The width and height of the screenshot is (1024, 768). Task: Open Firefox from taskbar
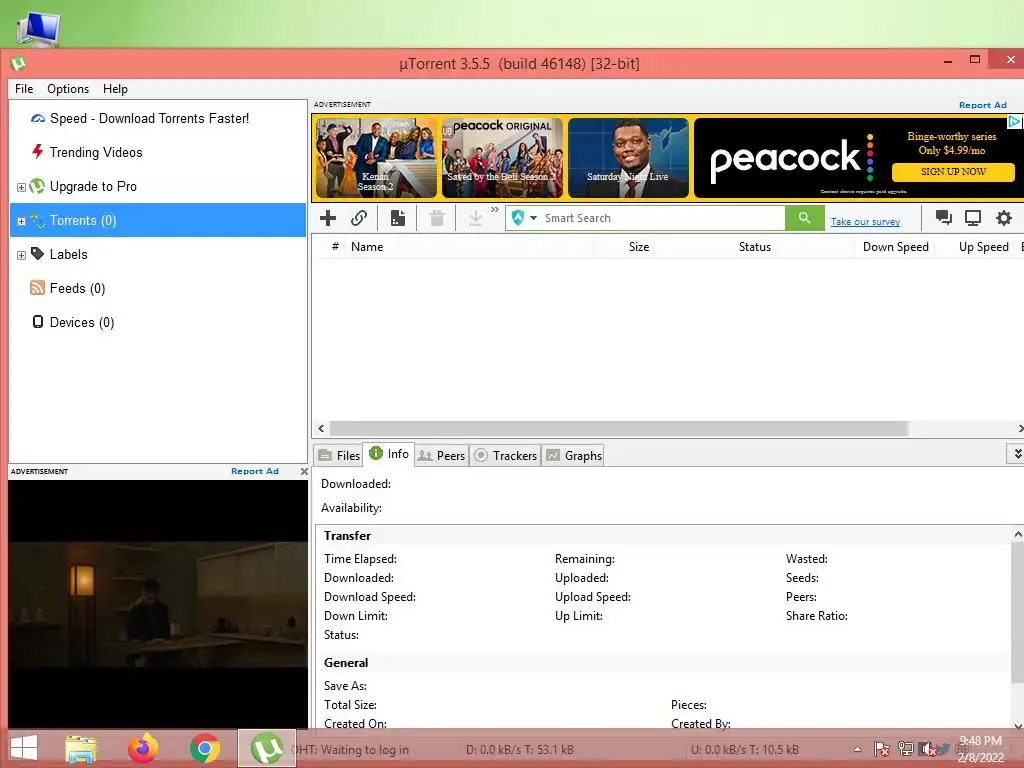pyautogui.click(x=143, y=748)
